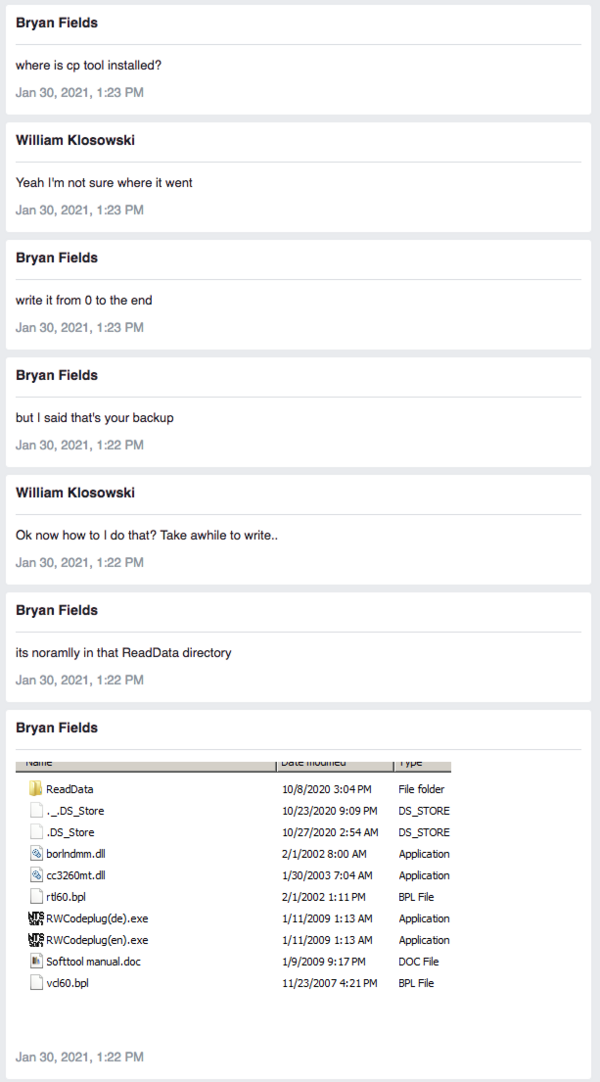
Task: Click the message 'but I said that's your backup'
Action: [x=95, y=418]
